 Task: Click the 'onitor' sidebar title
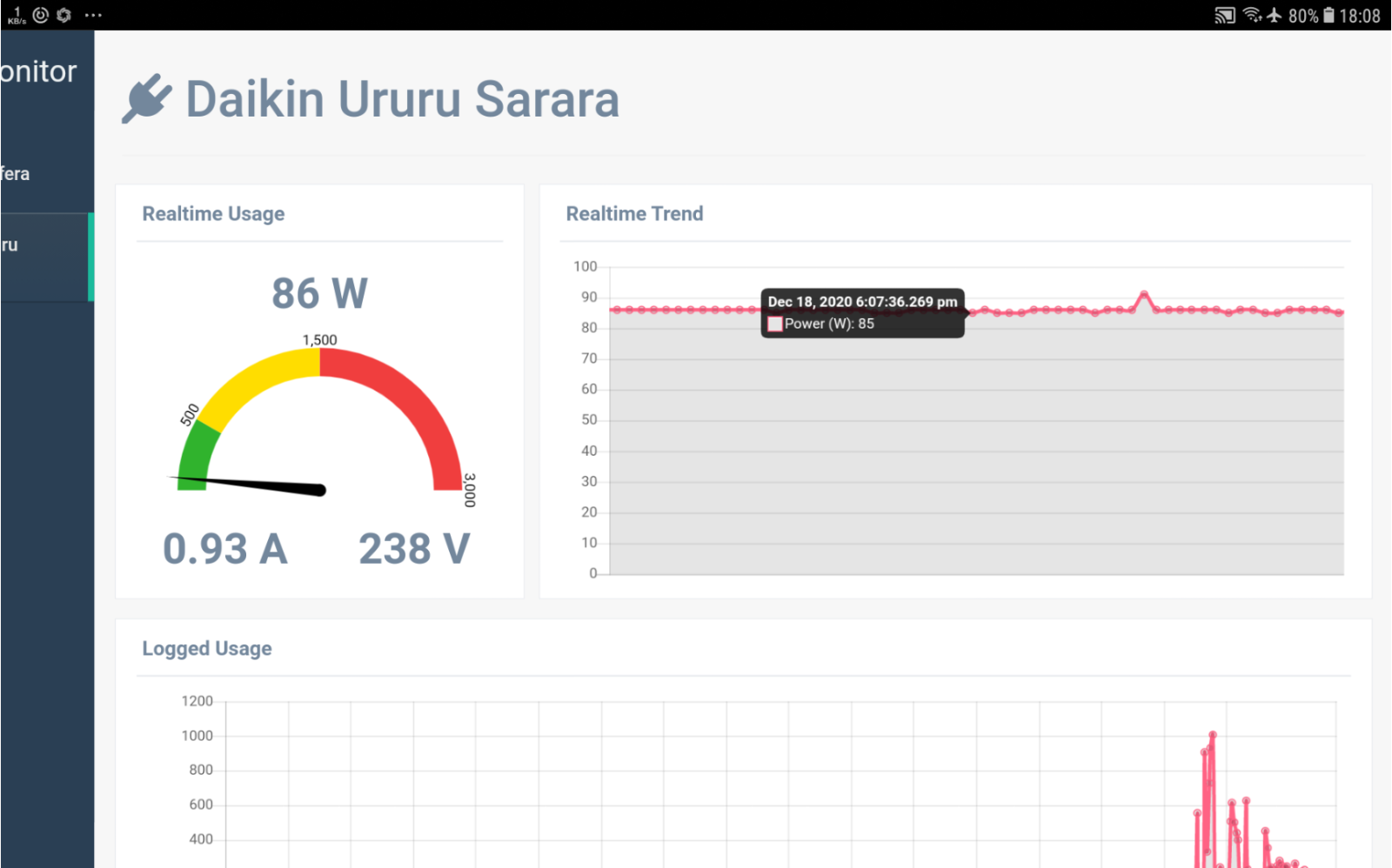[38, 71]
